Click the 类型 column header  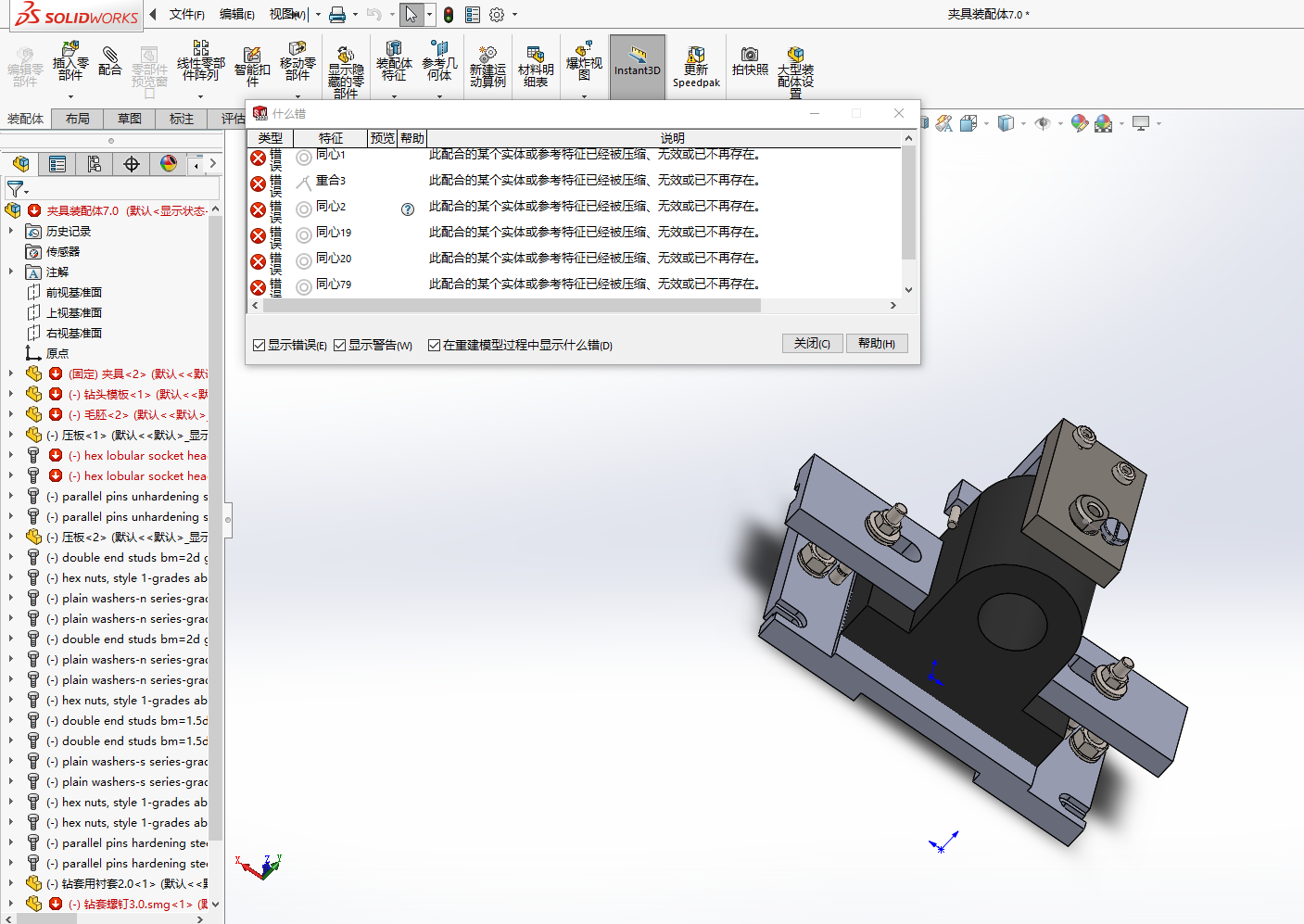coord(271,138)
